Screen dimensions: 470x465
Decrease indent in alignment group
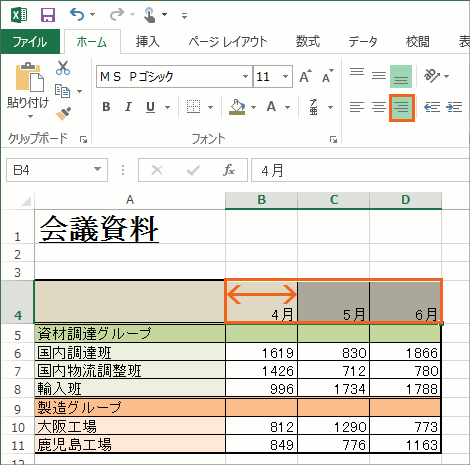[x=432, y=107]
